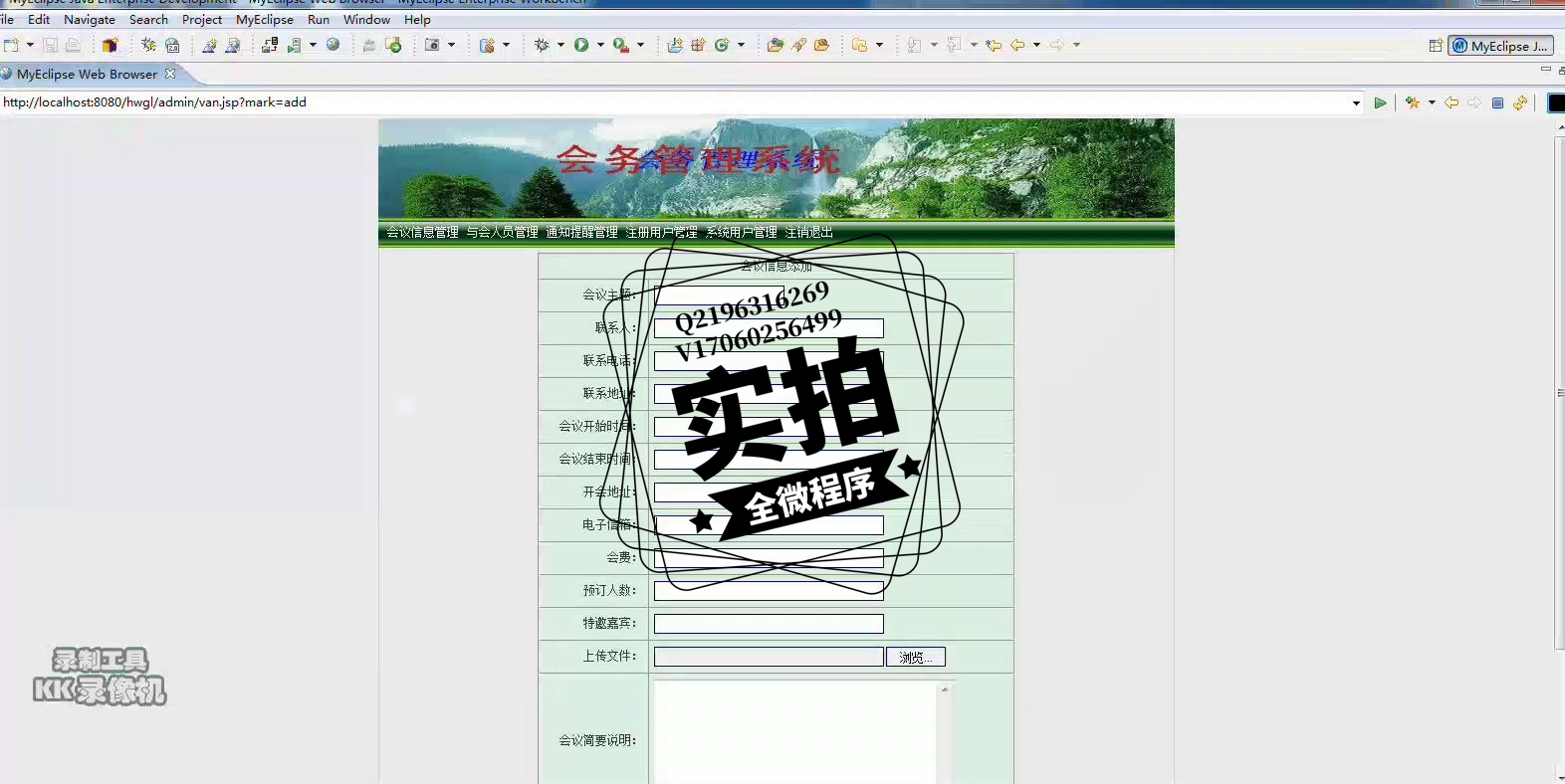Select the MyEclipse Web Browser tab
1565x784 pixels.
87,74
